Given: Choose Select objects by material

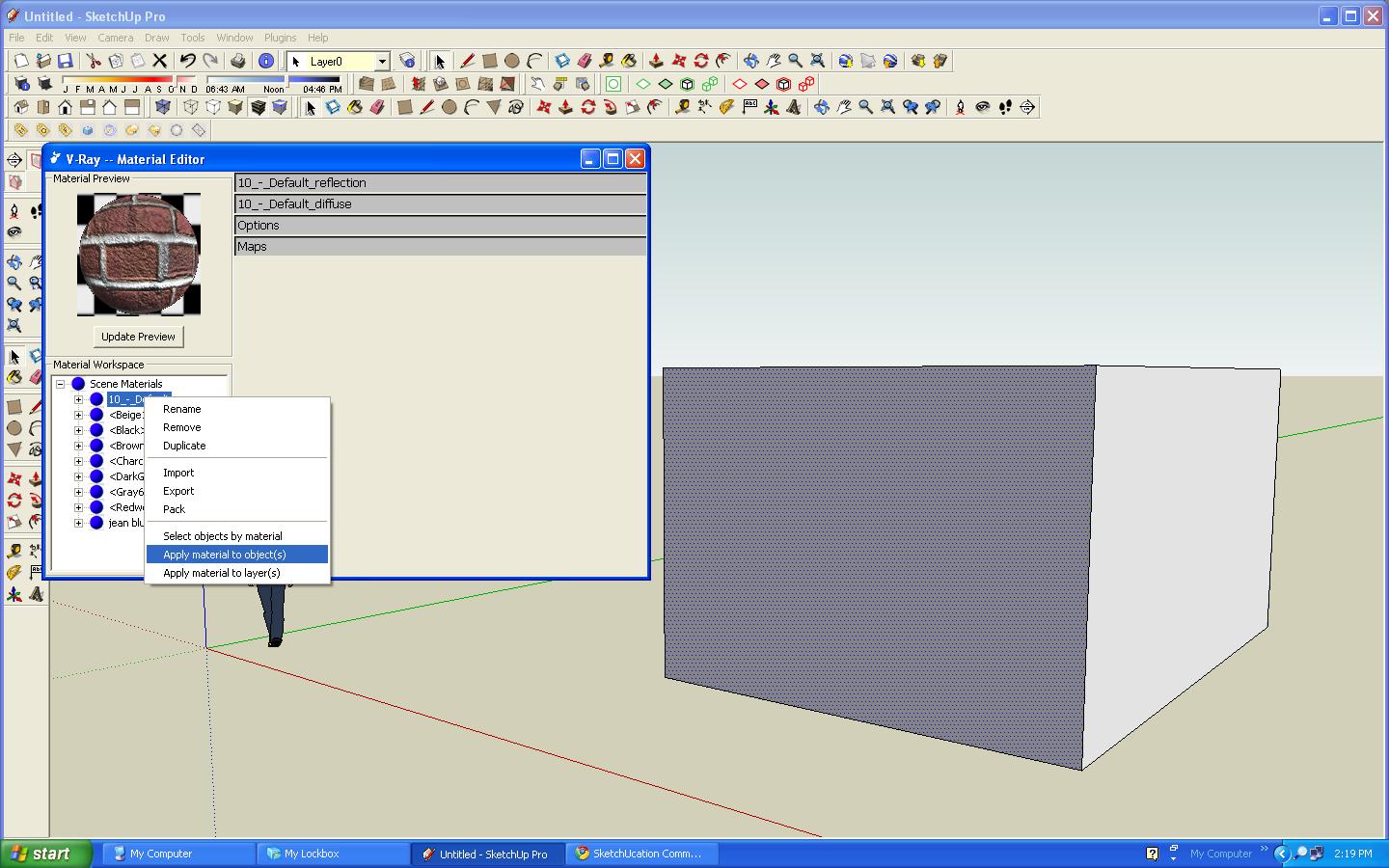Looking at the screenshot, I should pyautogui.click(x=237, y=536).
